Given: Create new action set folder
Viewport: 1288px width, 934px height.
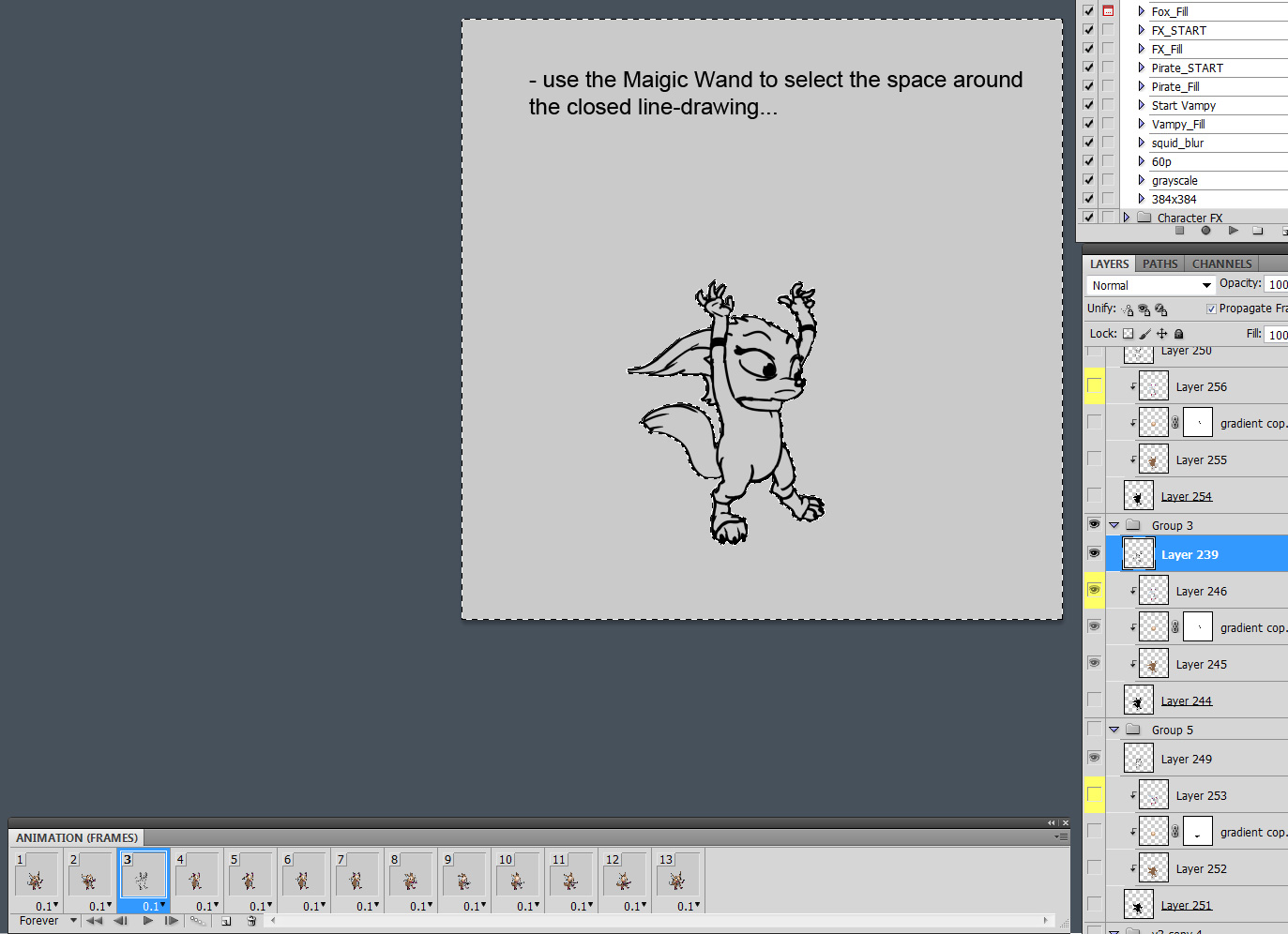Looking at the screenshot, I should pos(1258,230).
